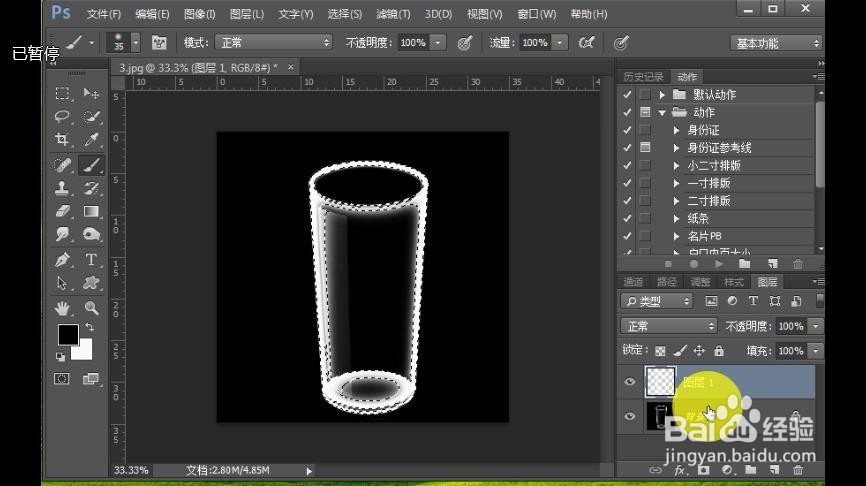866x486 pixels.
Task: Open the 不透明度 slider dropdown in options bar
Action: [x=438, y=43]
